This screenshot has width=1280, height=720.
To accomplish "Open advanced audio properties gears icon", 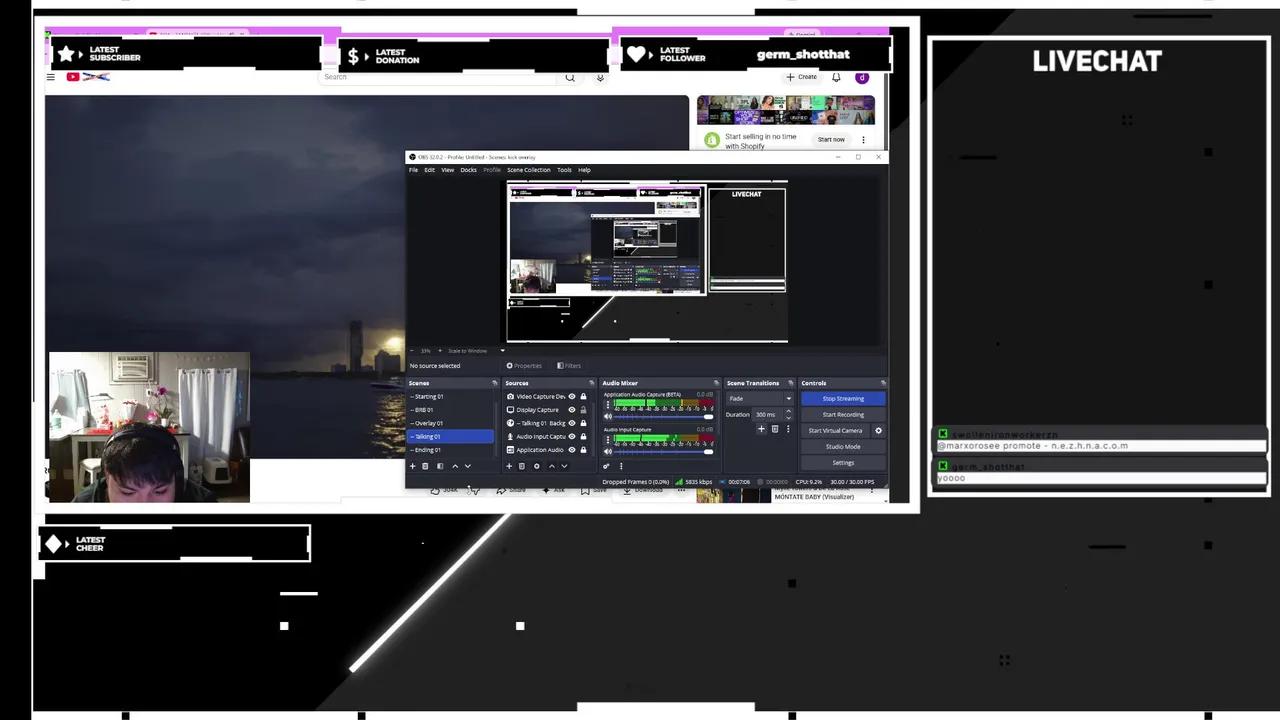I will click(606, 466).
